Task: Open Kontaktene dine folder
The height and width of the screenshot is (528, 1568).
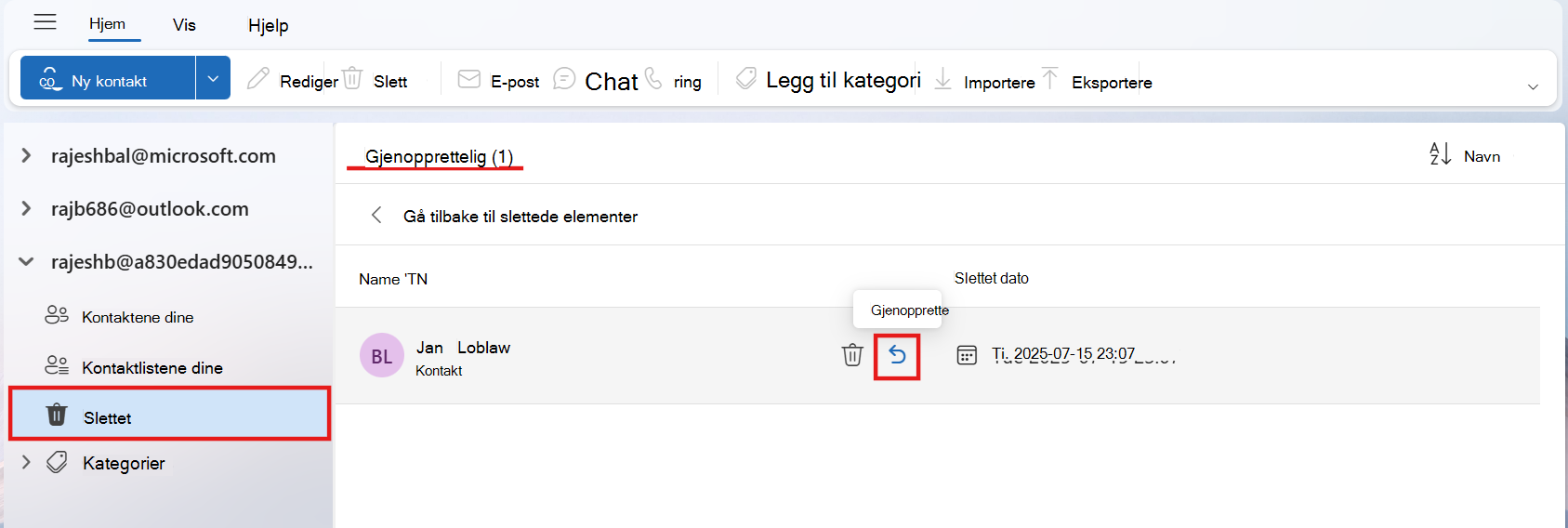Action: (169, 317)
